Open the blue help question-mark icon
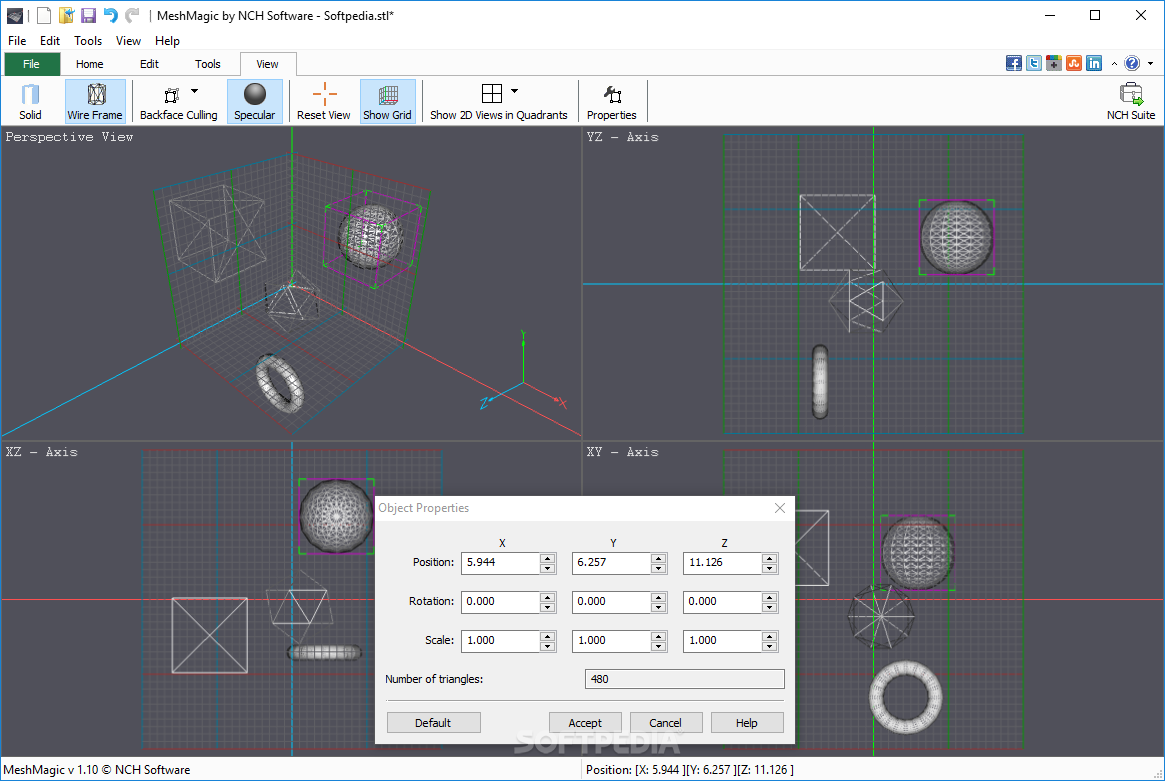Screen dimensions: 1165x781 pos(1132,63)
